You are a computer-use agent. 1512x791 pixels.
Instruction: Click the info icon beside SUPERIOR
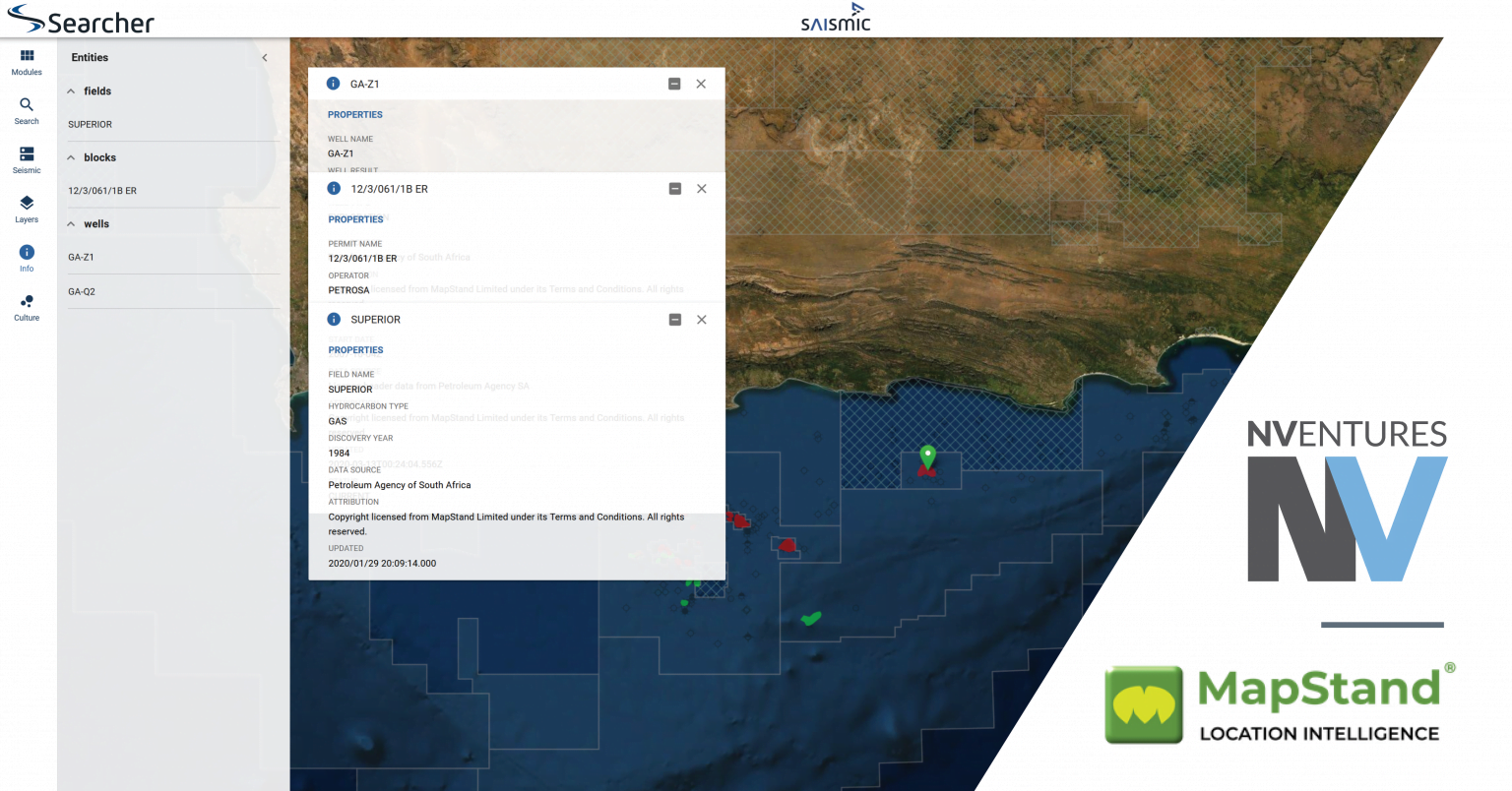333,319
